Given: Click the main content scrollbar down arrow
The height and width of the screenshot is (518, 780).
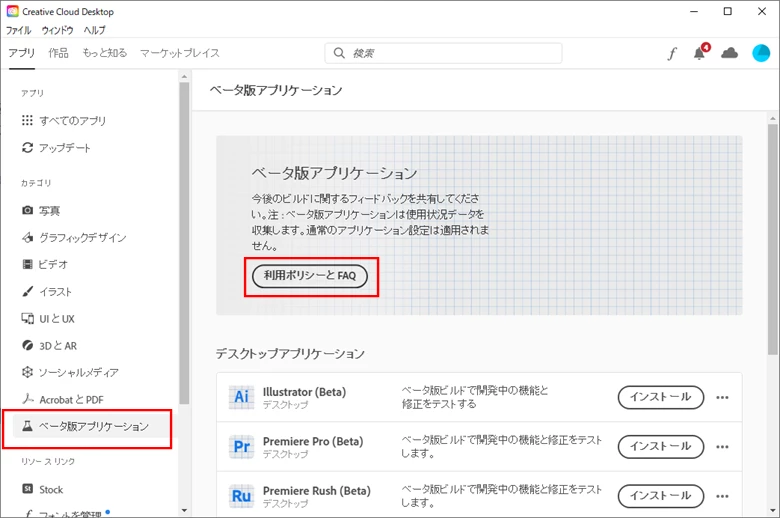Looking at the screenshot, I should coord(773,510).
